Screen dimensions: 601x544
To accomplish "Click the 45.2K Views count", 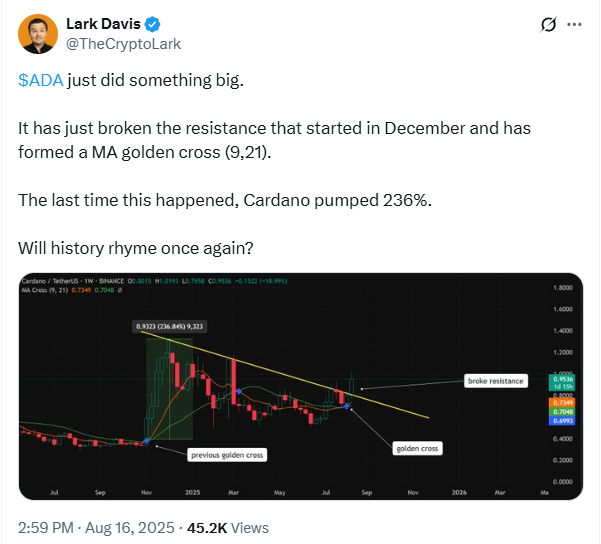I will [234, 527].
